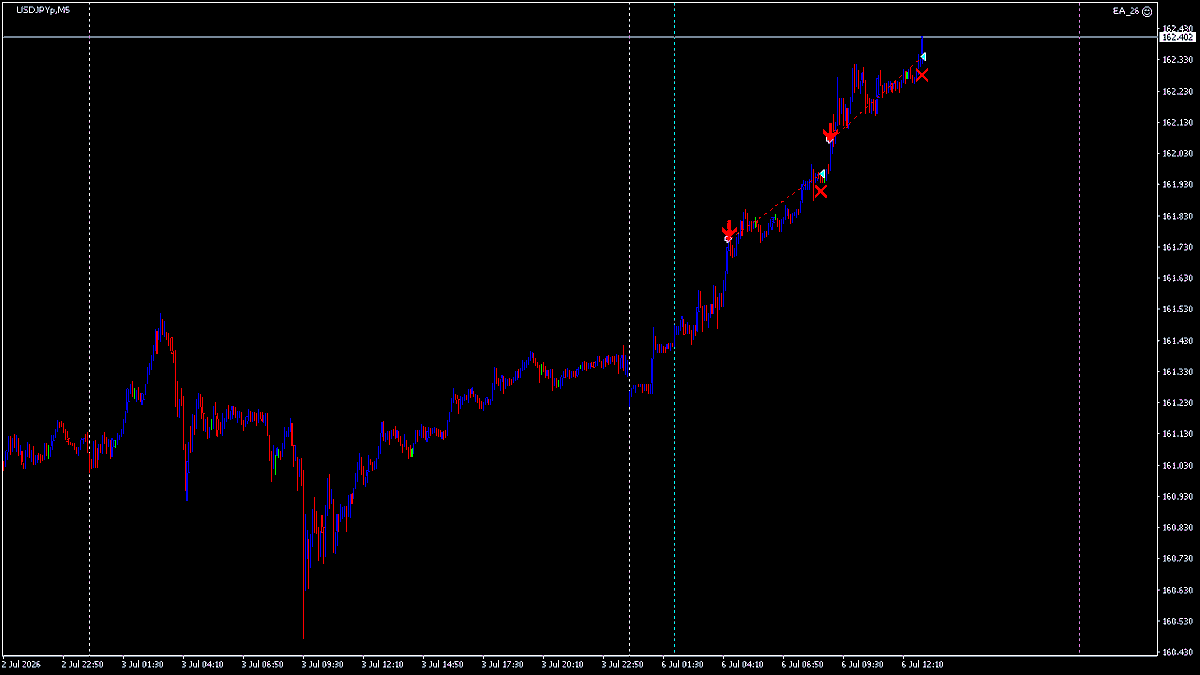Click the 160.730 price axis label

[1177, 559]
